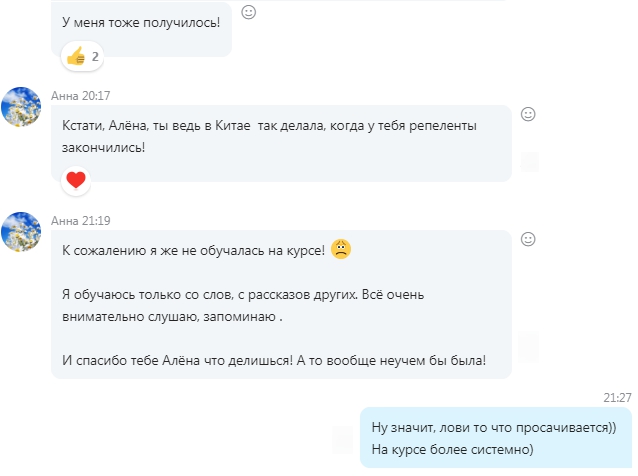The height and width of the screenshot is (476, 638).
Task: Open reaction smiley next to Анна's 20:17 message
Action: (528, 114)
